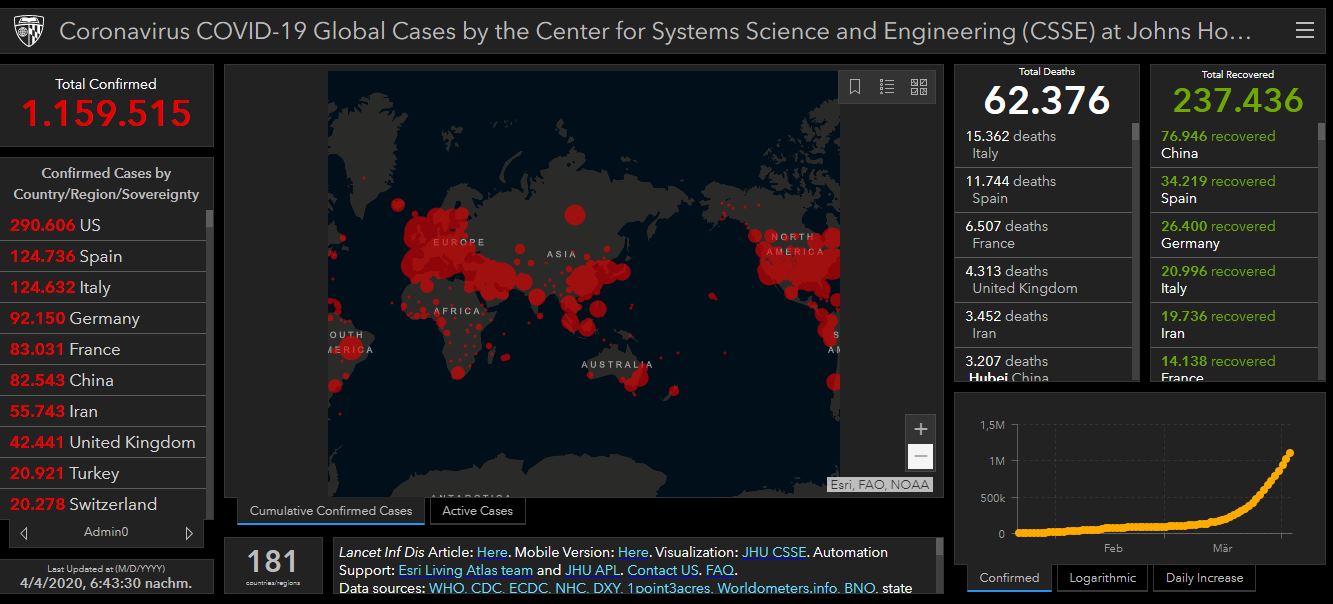Screen dimensions: 1333x604
Task: Open the bookmarks icon on the map
Action: [855, 87]
